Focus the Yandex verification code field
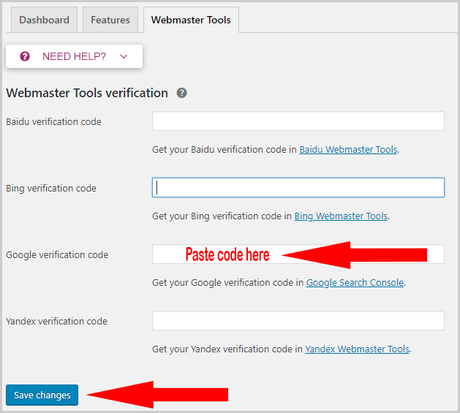460x413 pixels. click(x=298, y=321)
